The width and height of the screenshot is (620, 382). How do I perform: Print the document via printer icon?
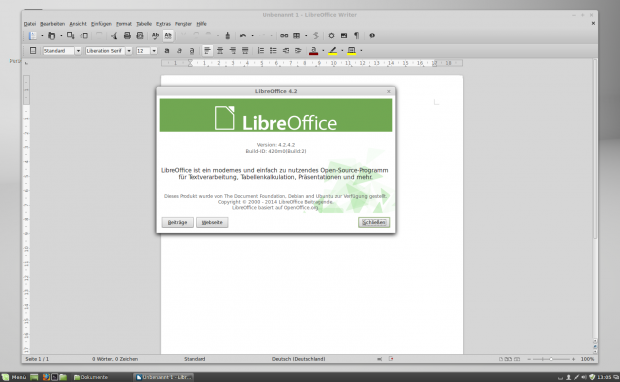(127, 36)
